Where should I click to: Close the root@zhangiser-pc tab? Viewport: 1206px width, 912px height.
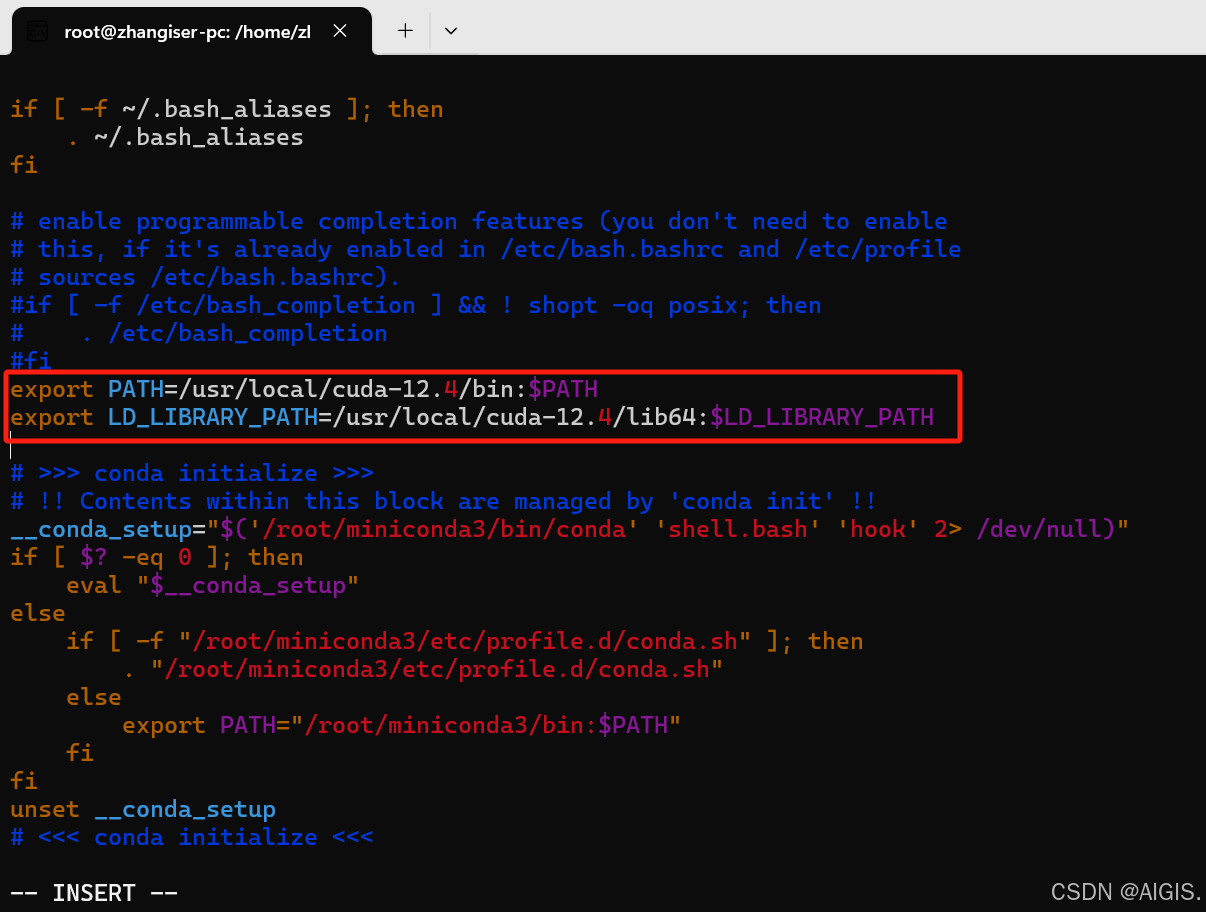click(340, 31)
